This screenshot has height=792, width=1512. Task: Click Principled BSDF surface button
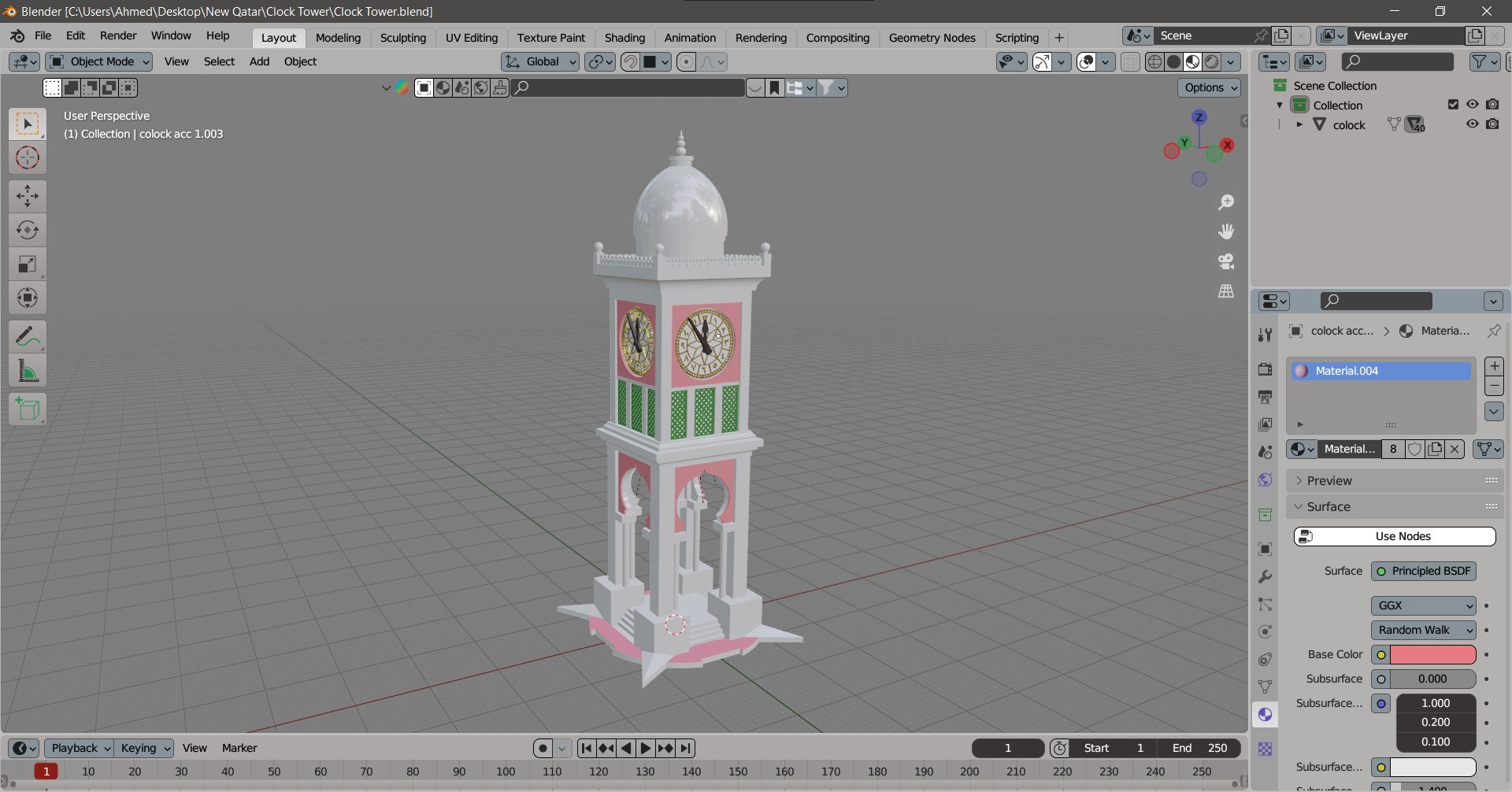pos(1423,571)
